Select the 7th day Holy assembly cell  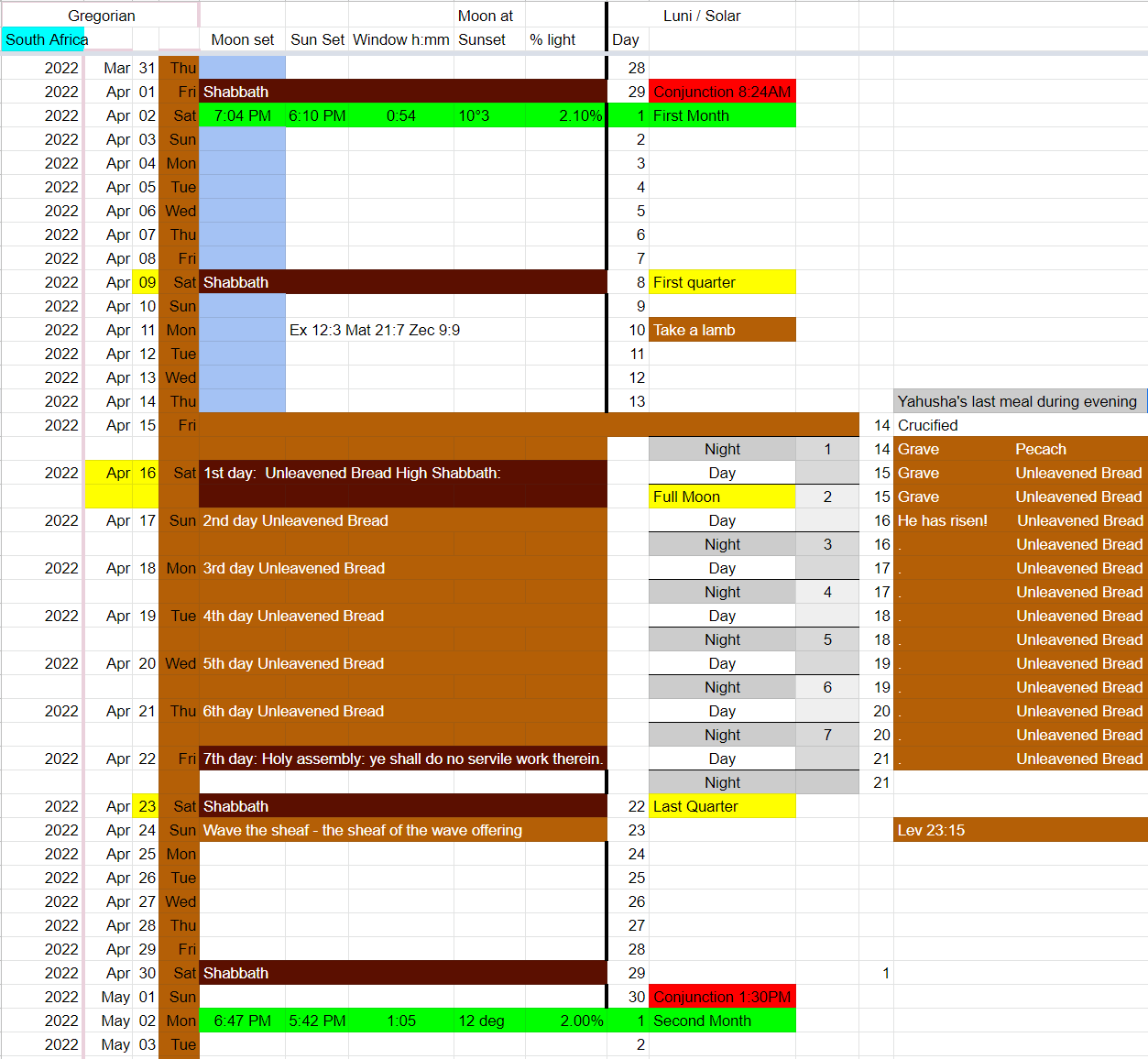402,759
